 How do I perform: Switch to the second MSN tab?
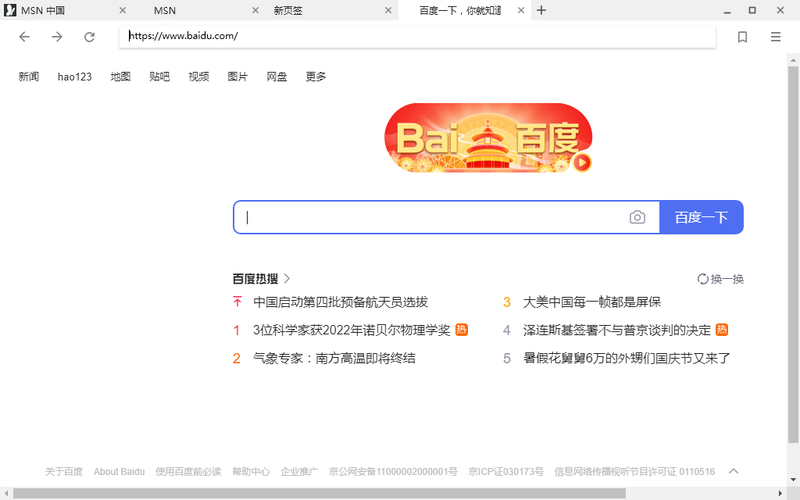point(199,10)
